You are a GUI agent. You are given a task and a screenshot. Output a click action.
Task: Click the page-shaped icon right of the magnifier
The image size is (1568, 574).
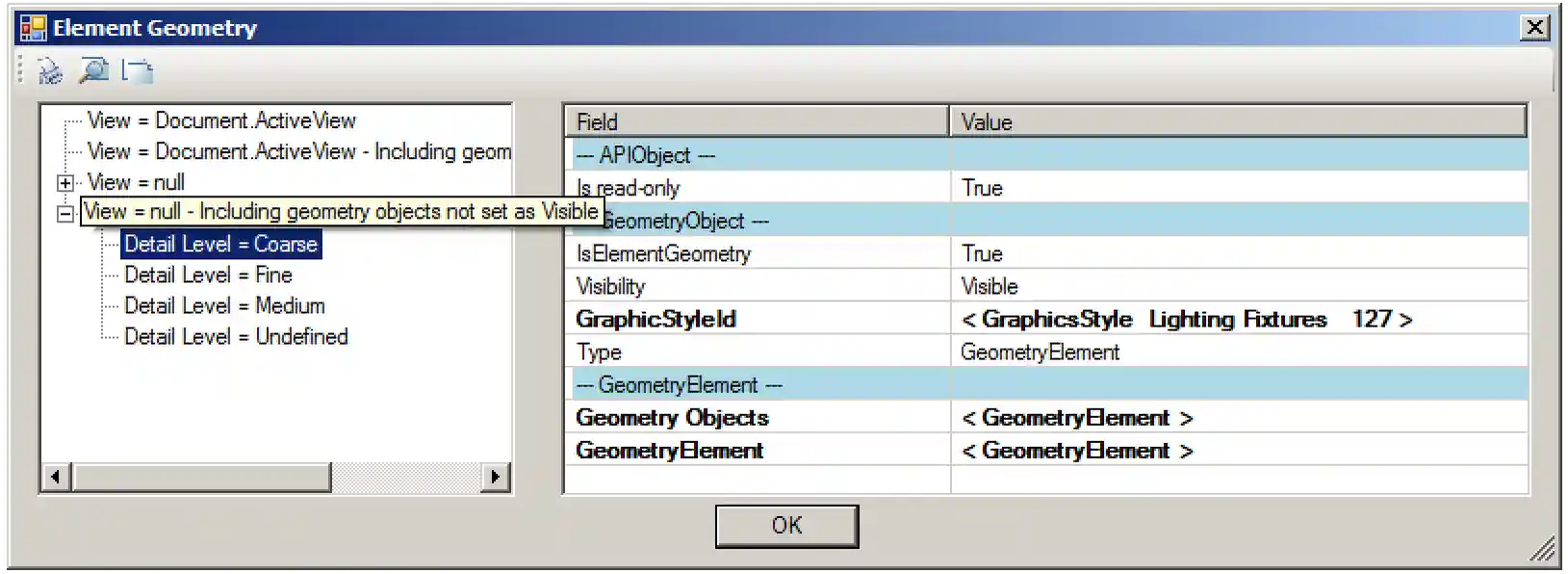(x=138, y=70)
